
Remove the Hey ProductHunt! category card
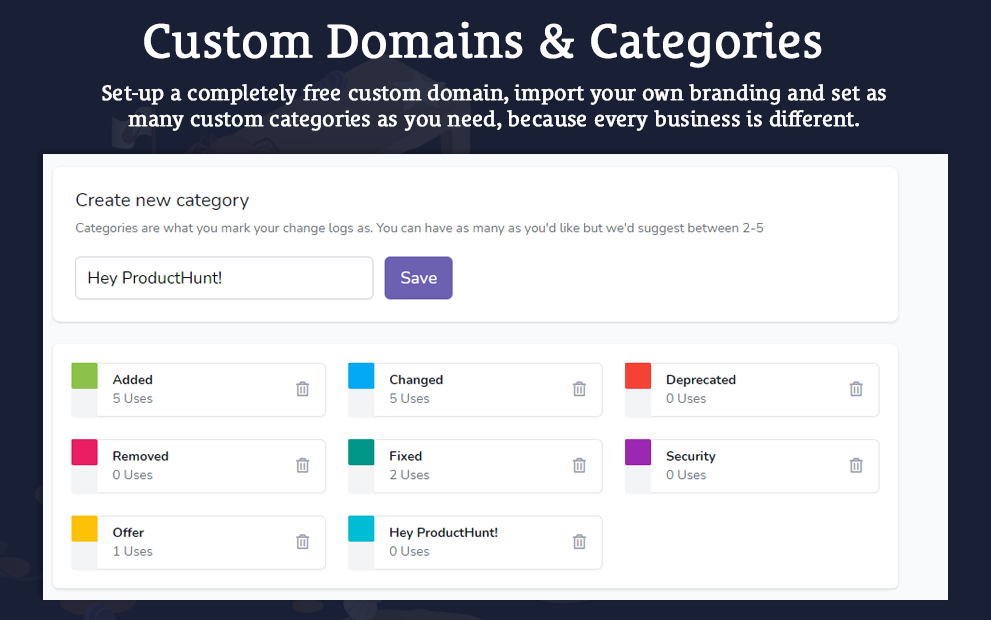[580, 542]
